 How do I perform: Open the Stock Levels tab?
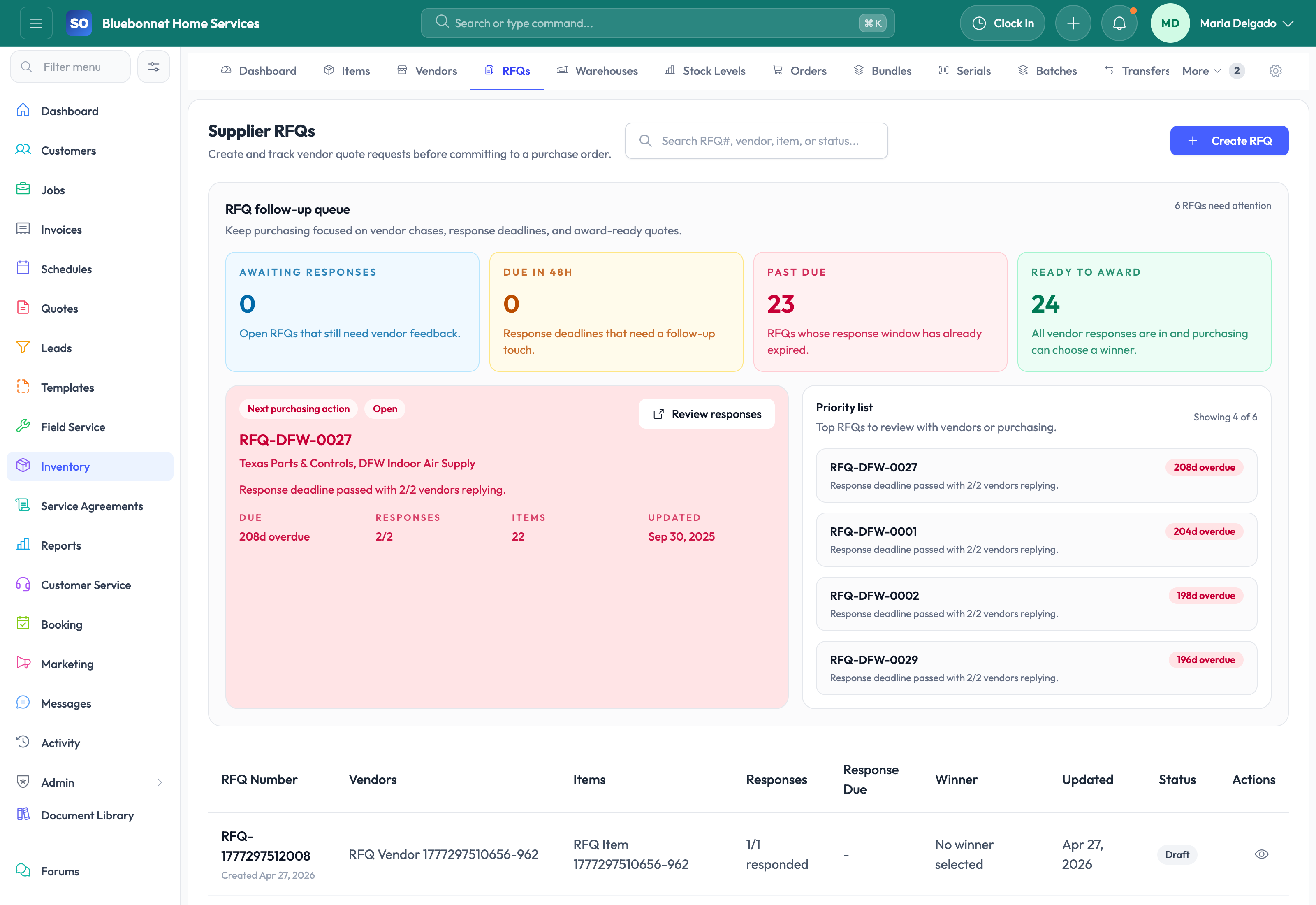click(705, 71)
